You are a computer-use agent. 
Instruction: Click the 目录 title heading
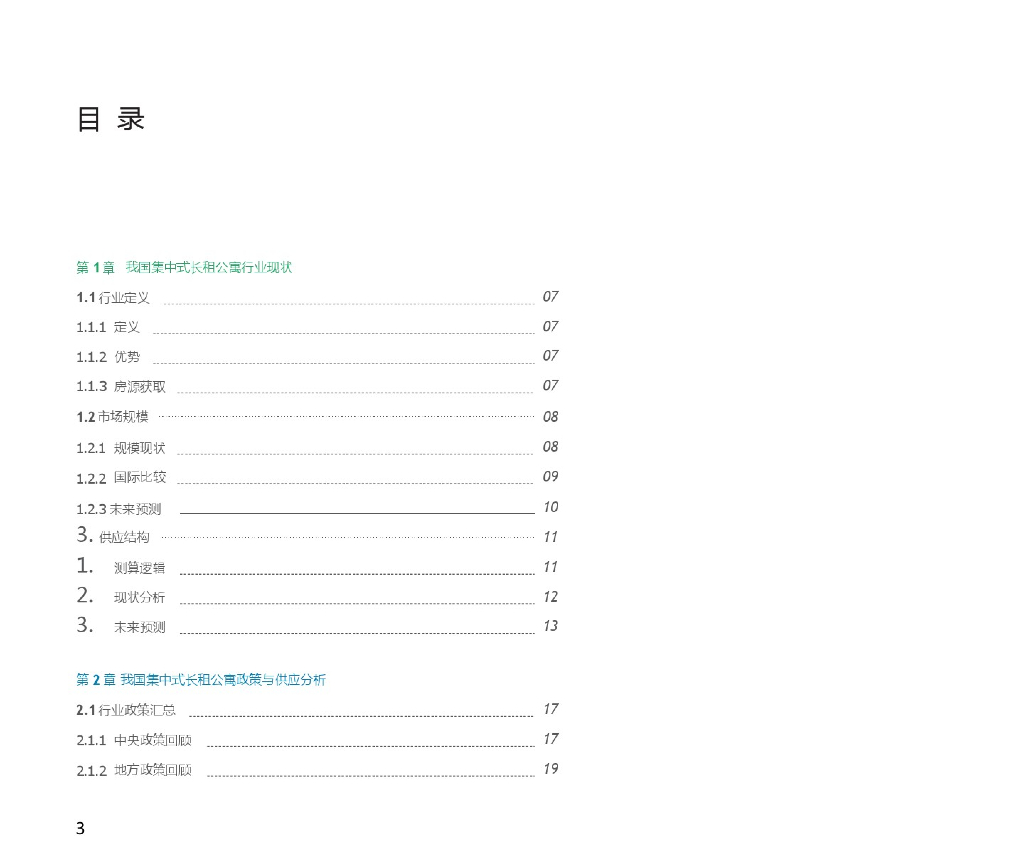pyautogui.click(x=111, y=119)
